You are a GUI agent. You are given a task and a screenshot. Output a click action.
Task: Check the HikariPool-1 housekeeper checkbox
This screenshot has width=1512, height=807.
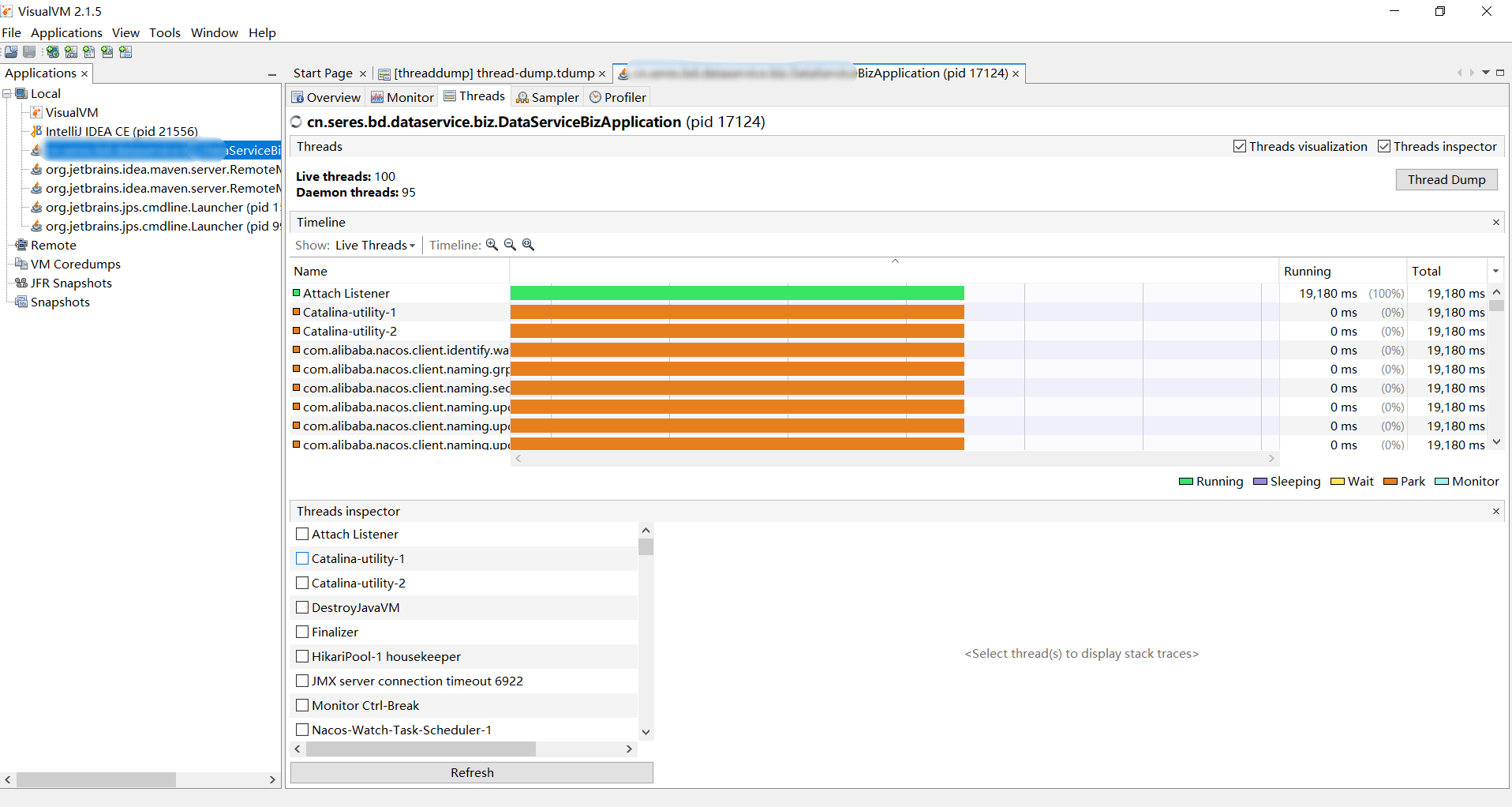click(302, 656)
